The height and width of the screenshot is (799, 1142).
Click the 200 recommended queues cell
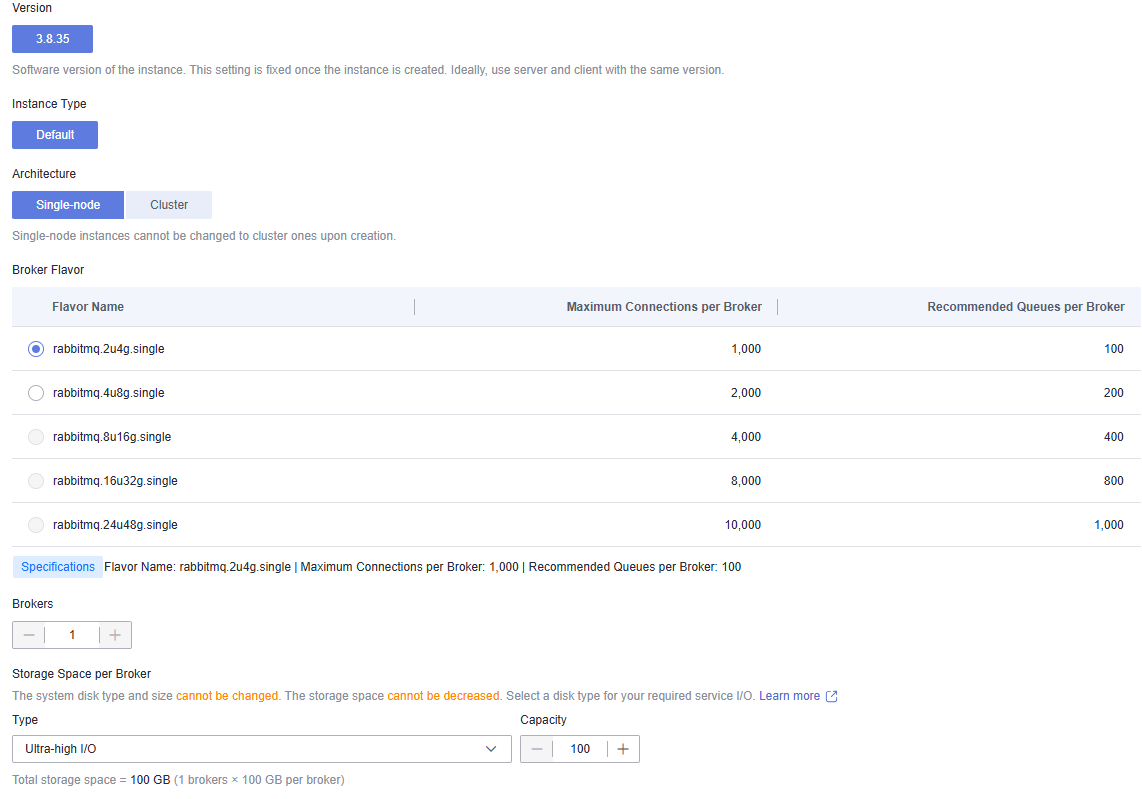pos(1114,393)
